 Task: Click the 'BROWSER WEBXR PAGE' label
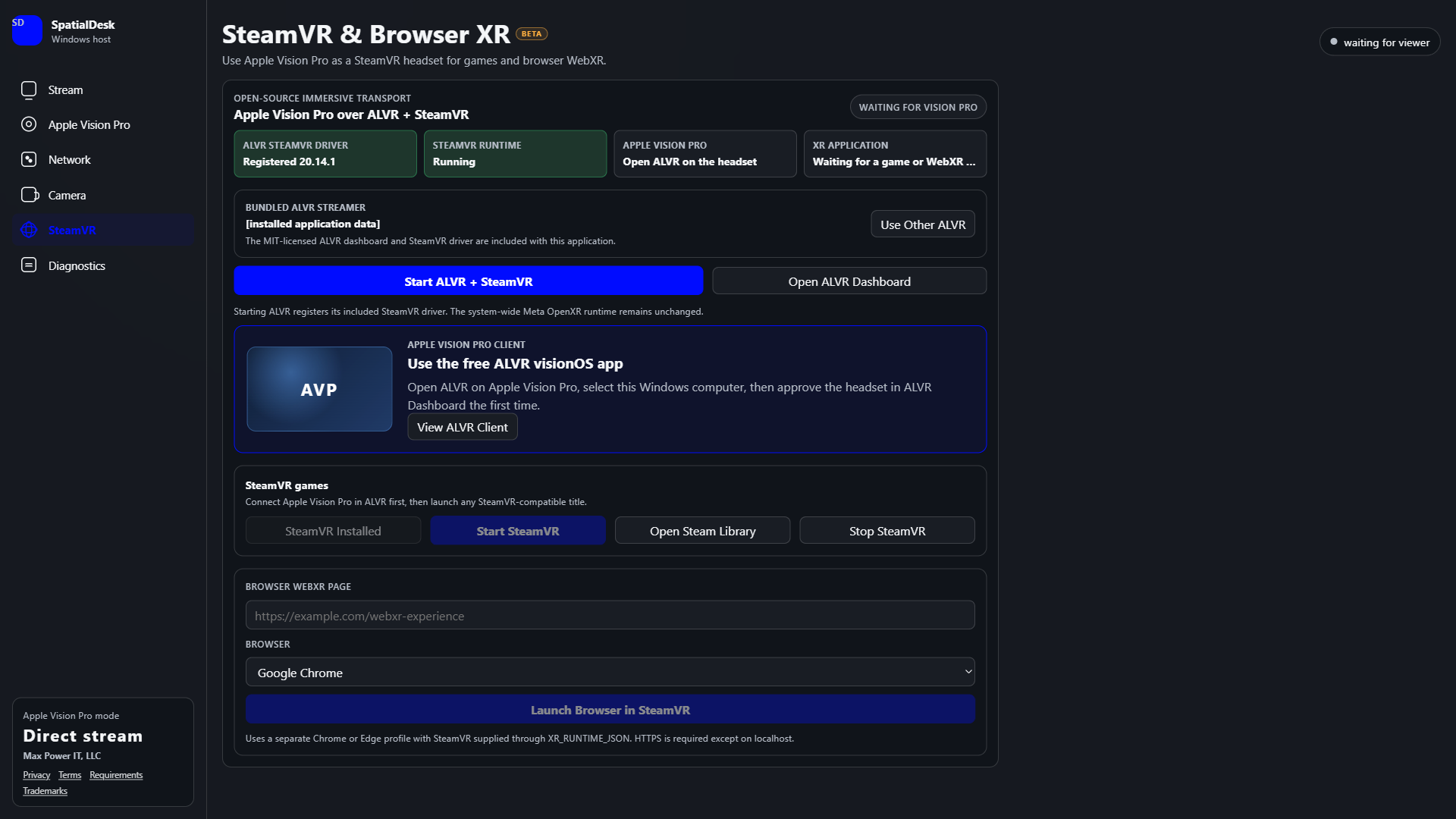tap(298, 587)
